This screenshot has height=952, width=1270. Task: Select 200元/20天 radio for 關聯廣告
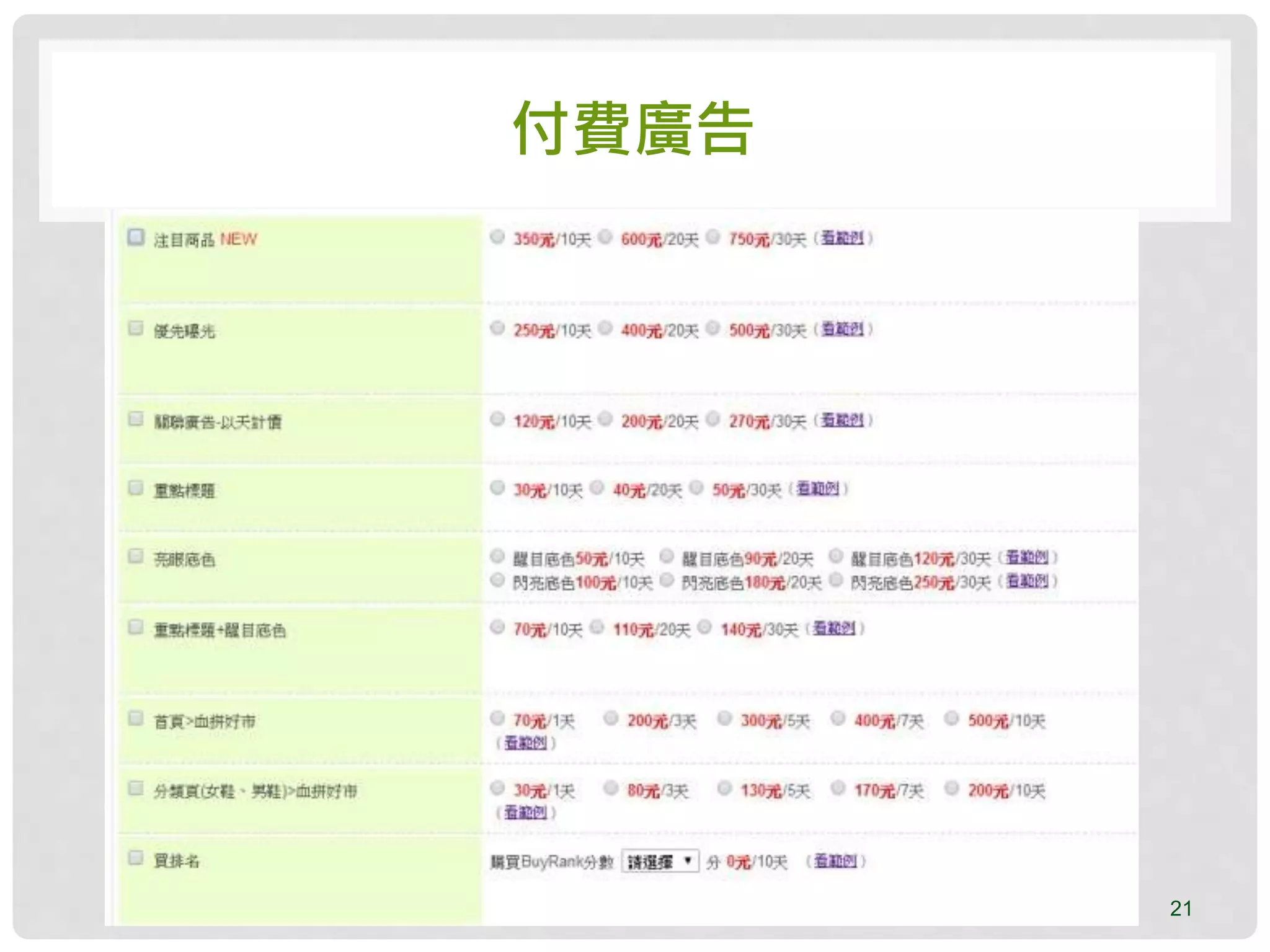coord(605,420)
